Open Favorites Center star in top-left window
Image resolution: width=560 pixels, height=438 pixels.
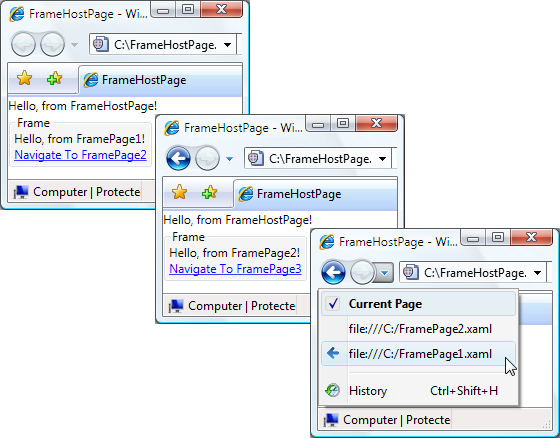(25, 78)
